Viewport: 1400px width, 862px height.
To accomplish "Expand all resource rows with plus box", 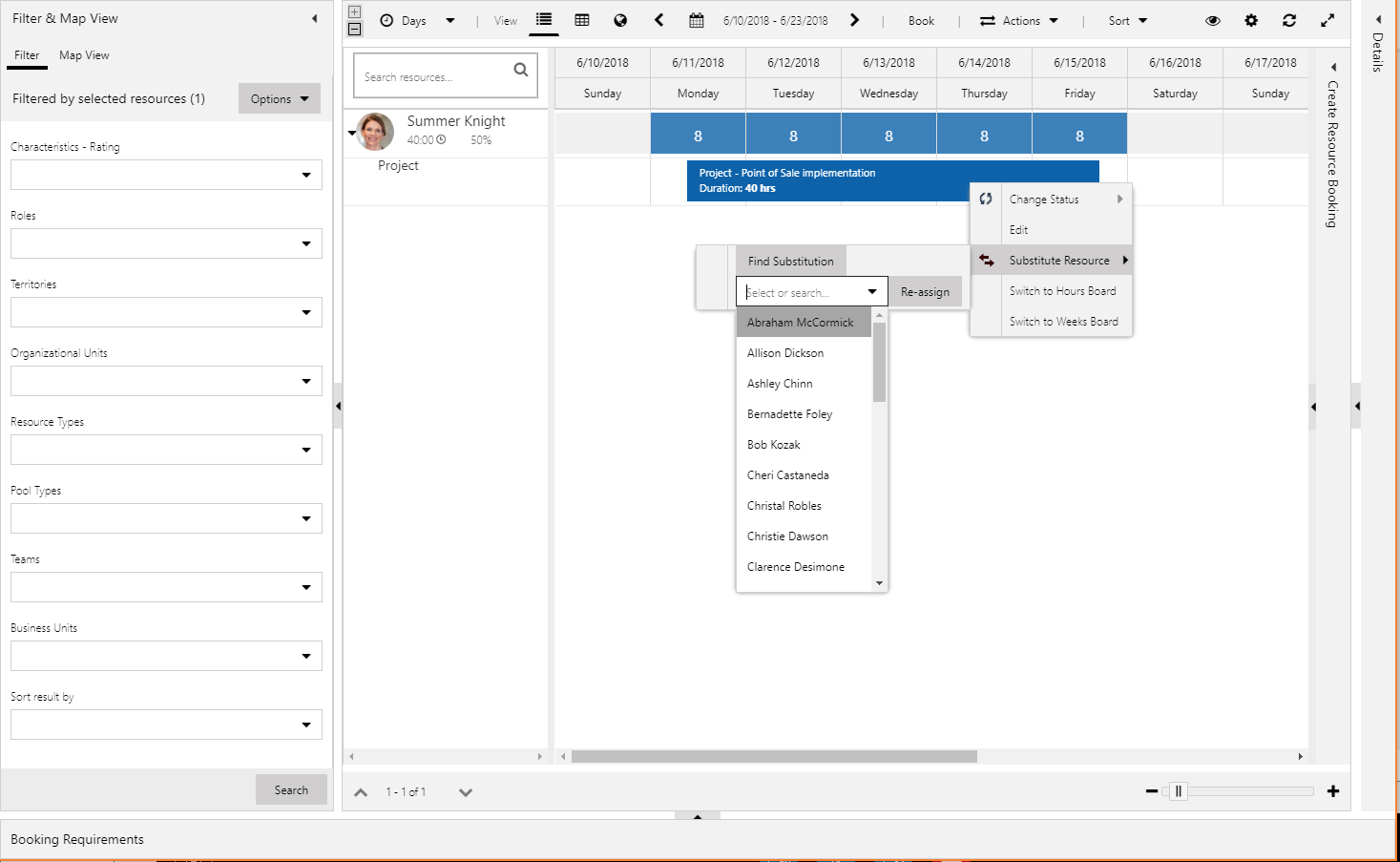I will pos(355,12).
